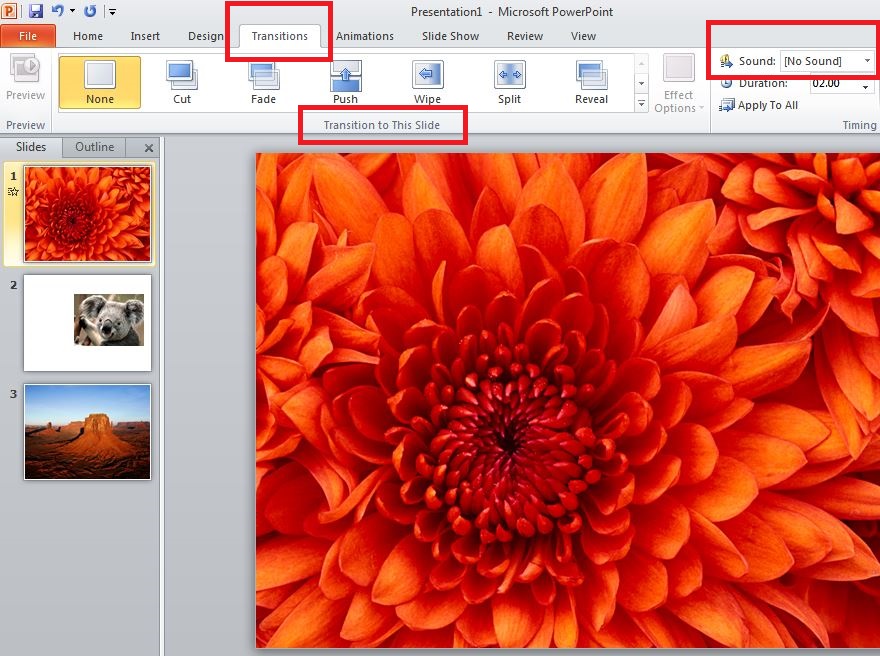
Task: Click the Sound speaker icon
Action: (726, 61)
